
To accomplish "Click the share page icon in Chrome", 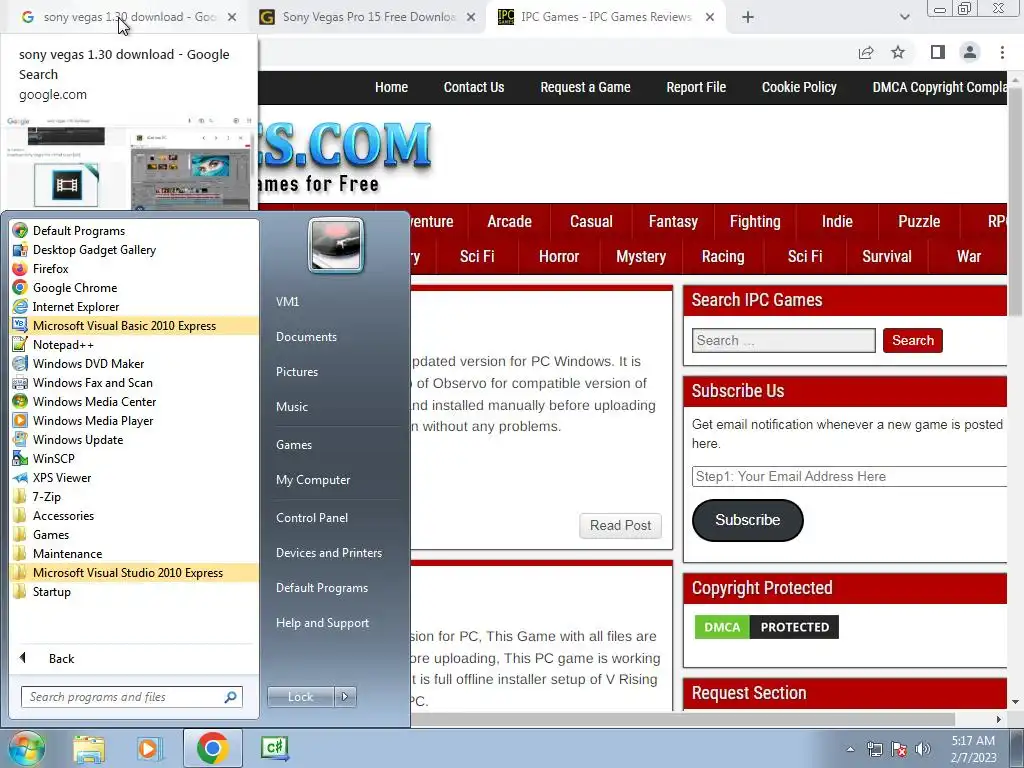I will (866, 52).
